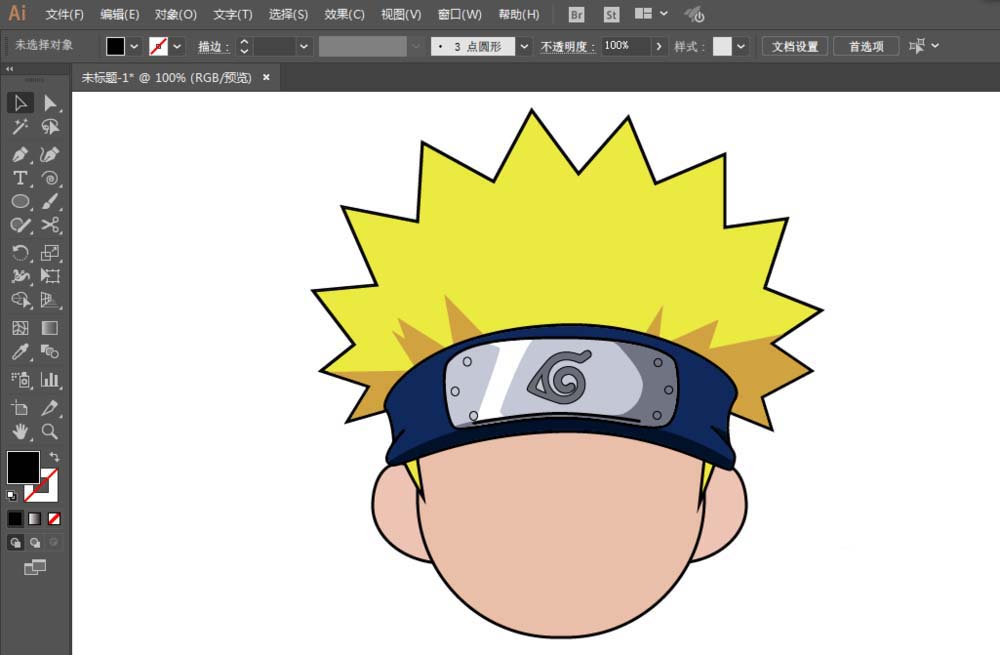Choose the Artboard tool

[x=20, y=408]
